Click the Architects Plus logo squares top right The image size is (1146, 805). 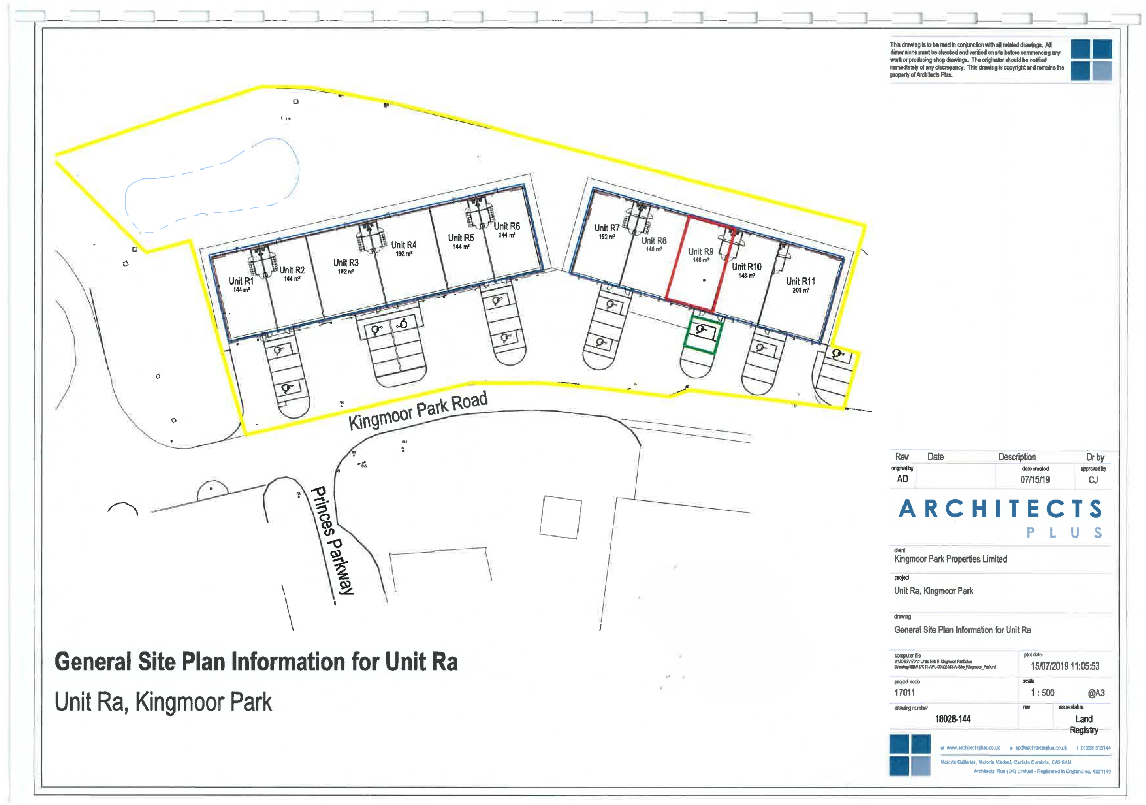point(1091,59)
